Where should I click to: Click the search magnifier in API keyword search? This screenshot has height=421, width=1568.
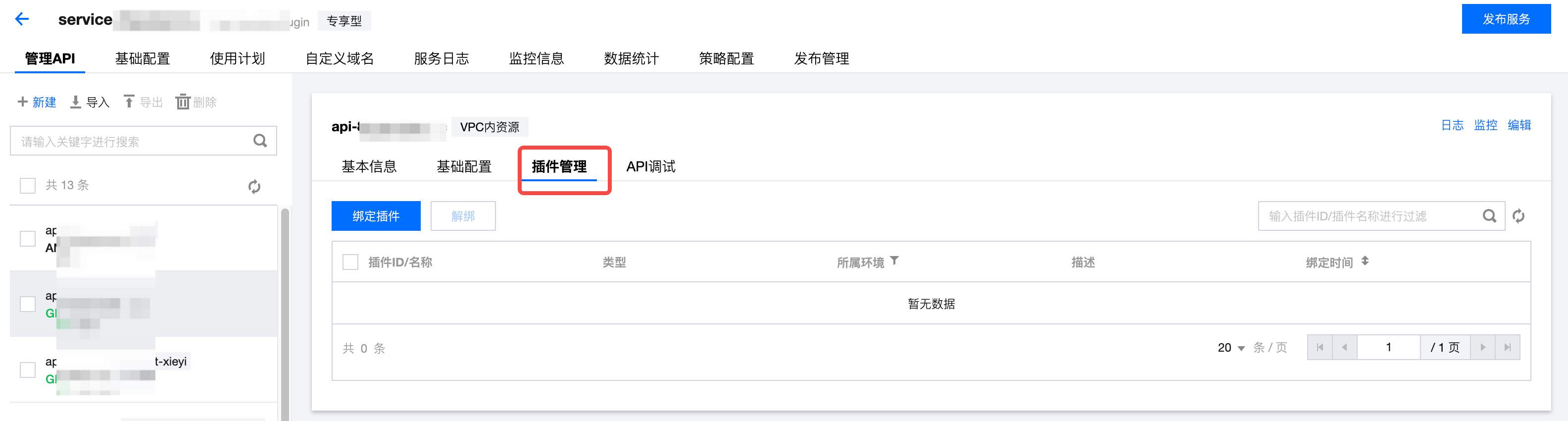click(260, 141)
